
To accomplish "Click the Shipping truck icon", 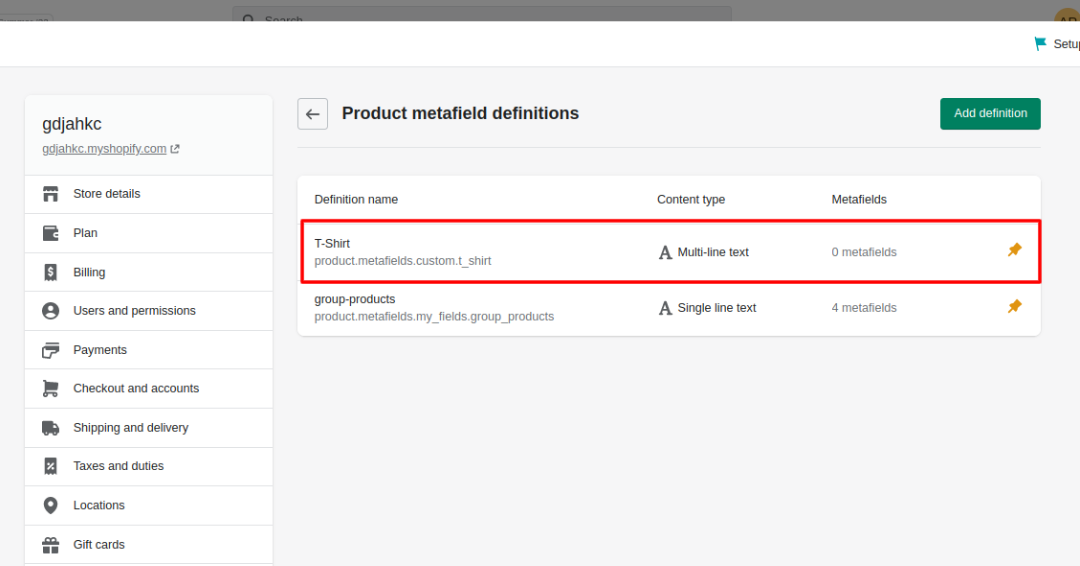I will (50, 428).
